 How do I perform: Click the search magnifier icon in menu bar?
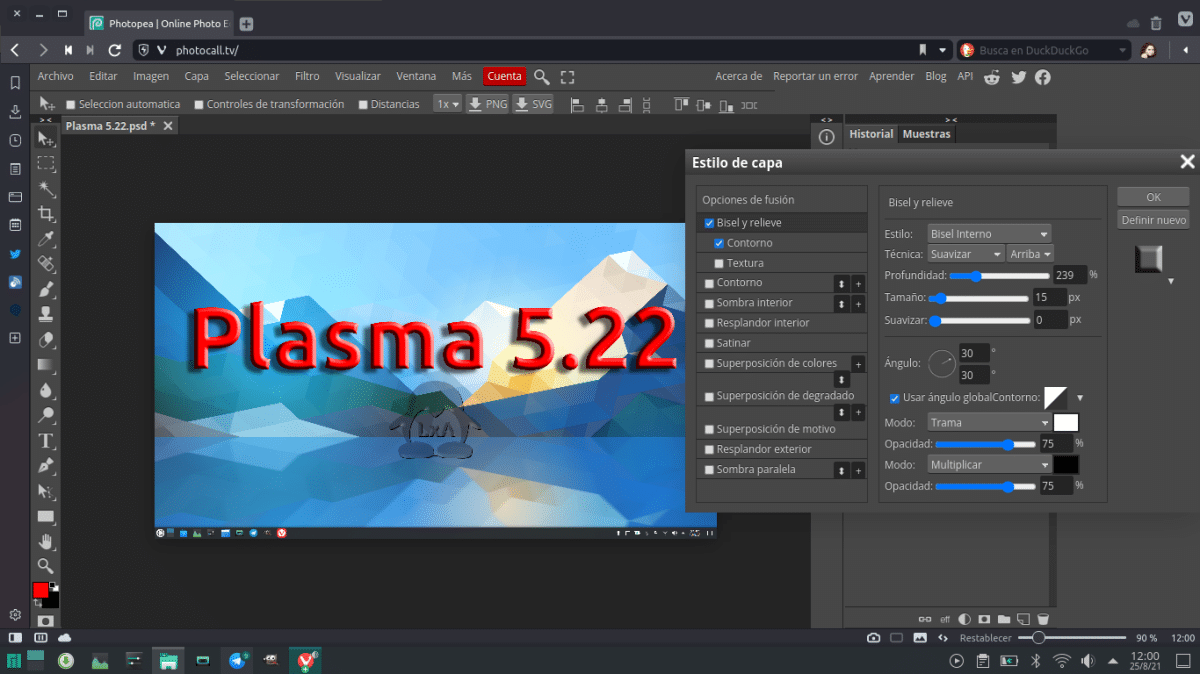point(541,76)
